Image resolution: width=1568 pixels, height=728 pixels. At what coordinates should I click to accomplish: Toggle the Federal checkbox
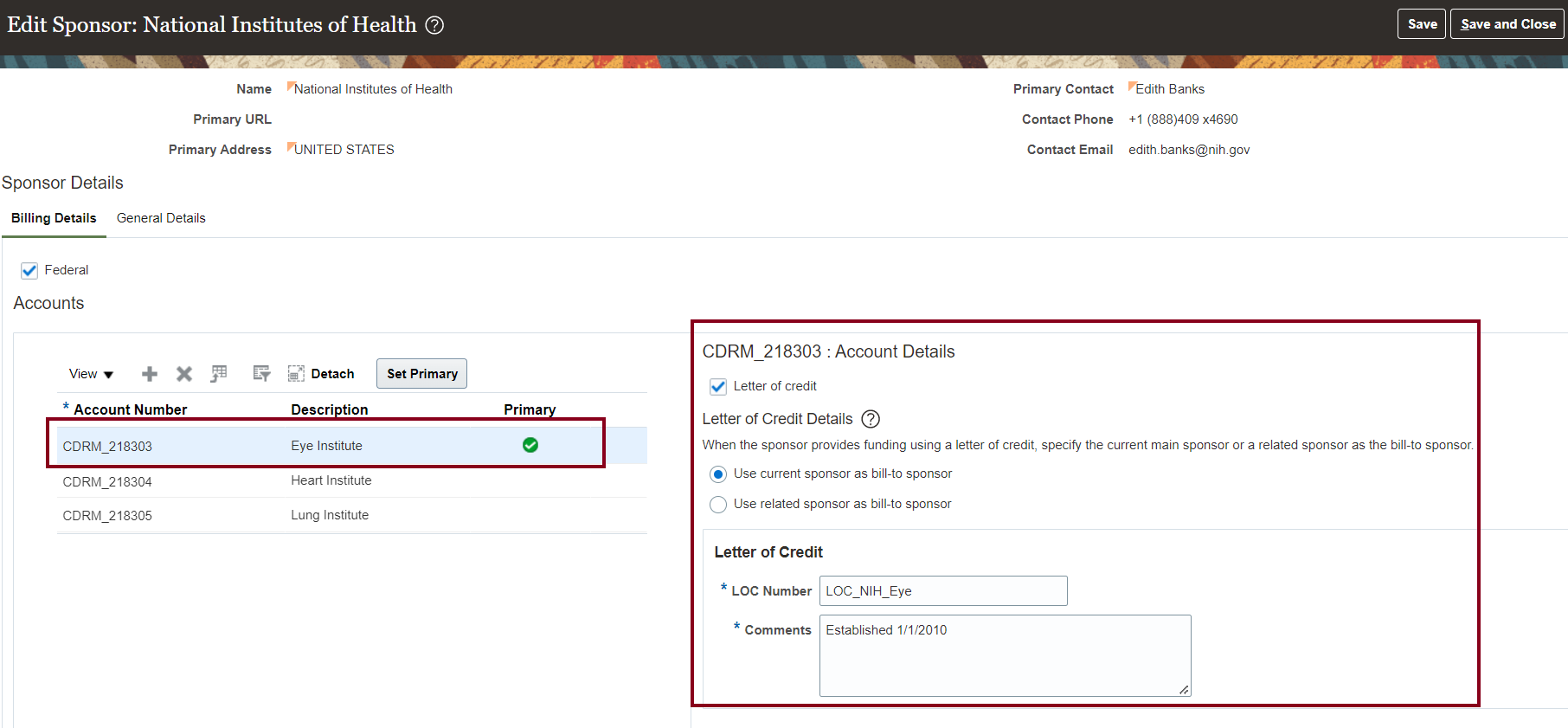pyautogui.click(x=29, y=271)
